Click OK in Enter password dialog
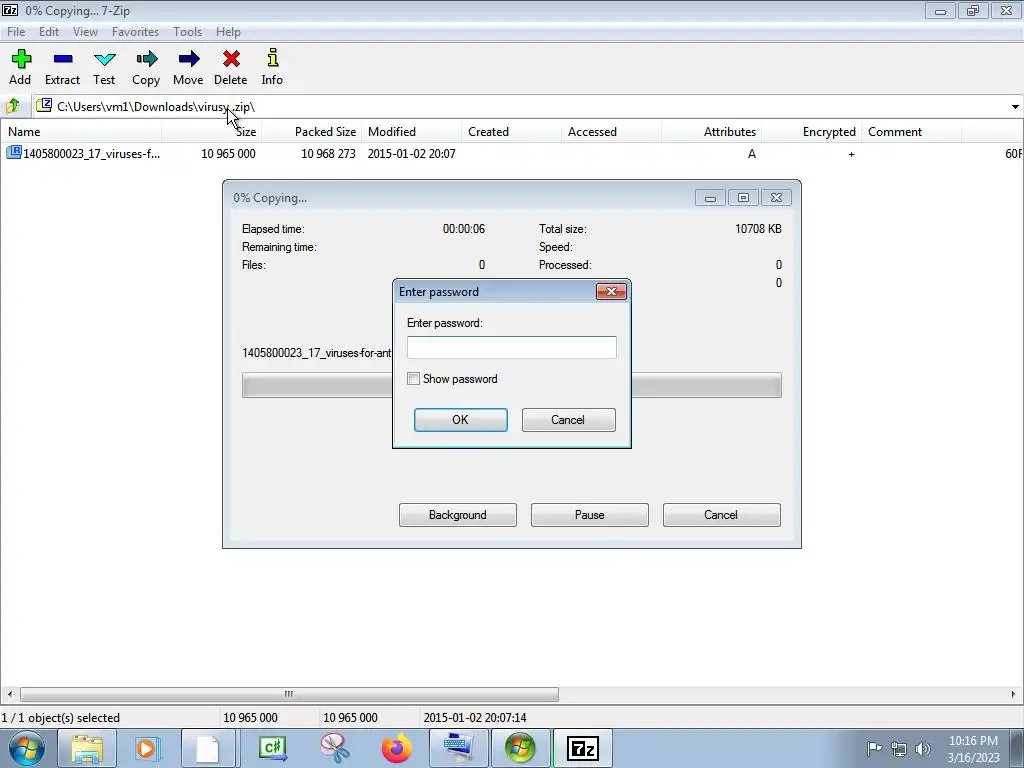This screenshot has height=768, width=1024. (460, 420)
